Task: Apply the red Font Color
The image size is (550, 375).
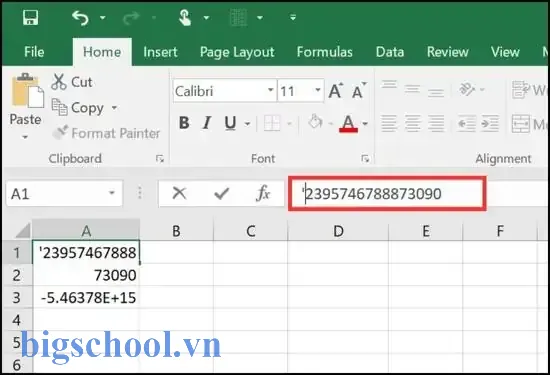Action: point(348,123)
